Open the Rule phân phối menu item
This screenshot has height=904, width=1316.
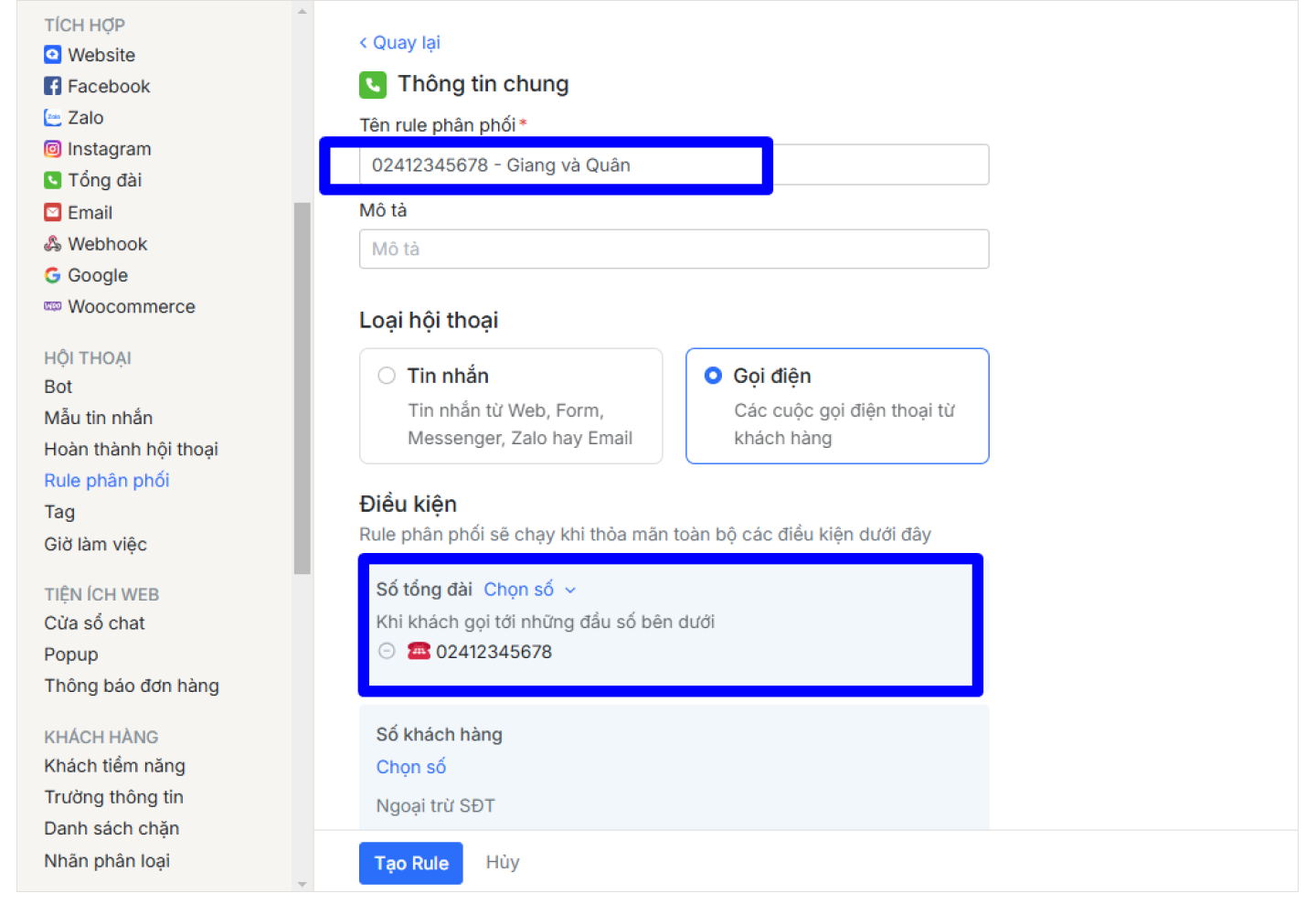(x=107, y=481)
